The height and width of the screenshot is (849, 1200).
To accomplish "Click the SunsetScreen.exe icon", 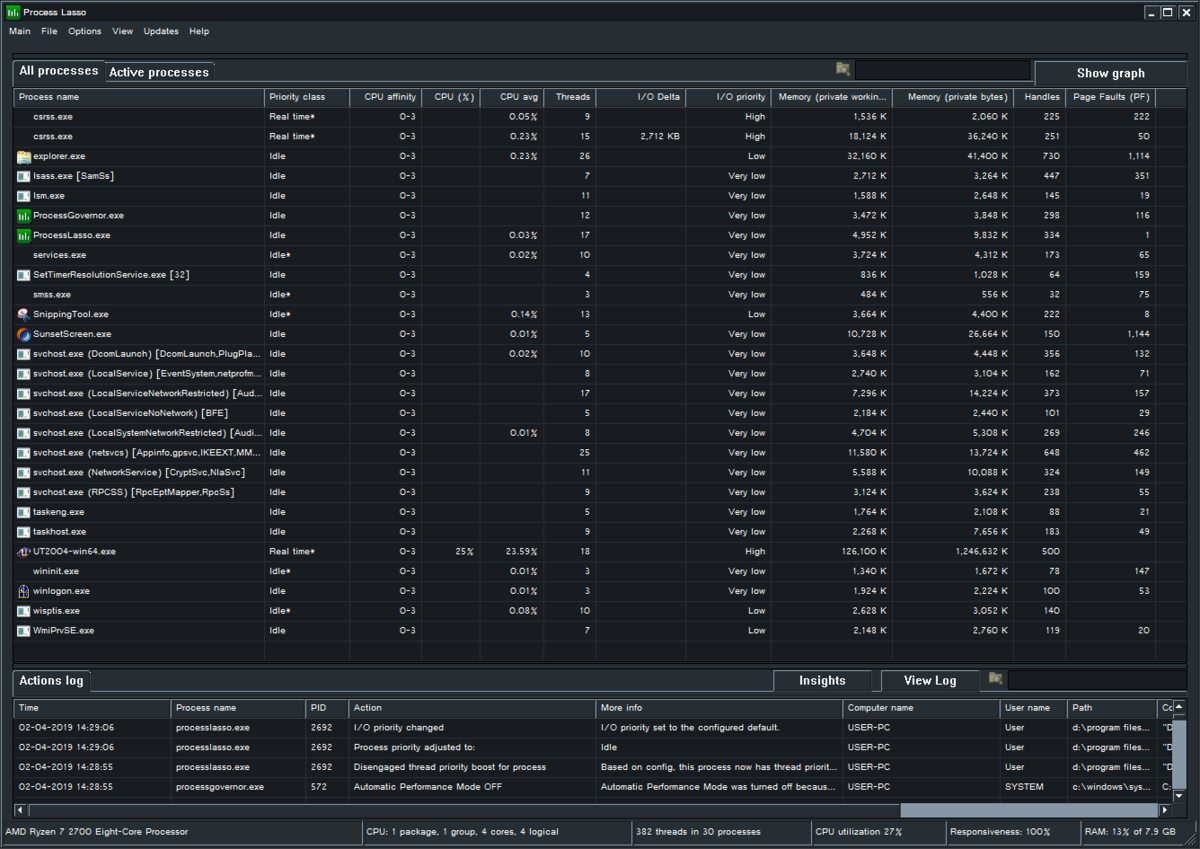I will [x=24, y=334].
